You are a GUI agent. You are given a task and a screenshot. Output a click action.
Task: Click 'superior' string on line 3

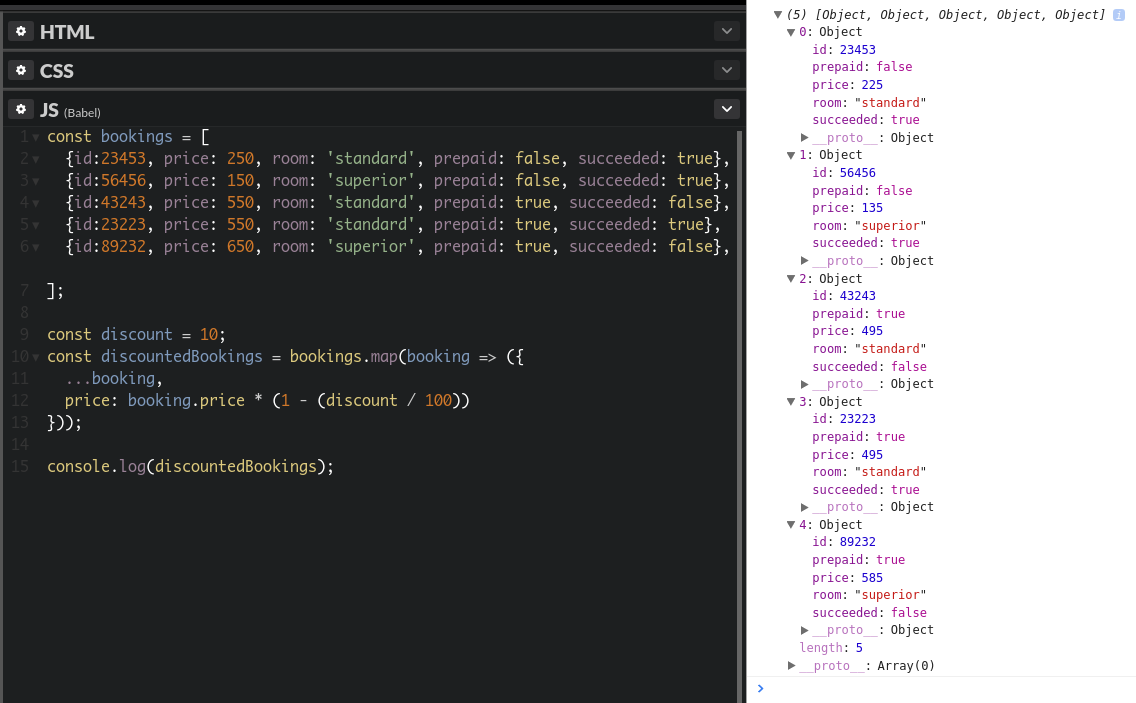tap(371, 180)
